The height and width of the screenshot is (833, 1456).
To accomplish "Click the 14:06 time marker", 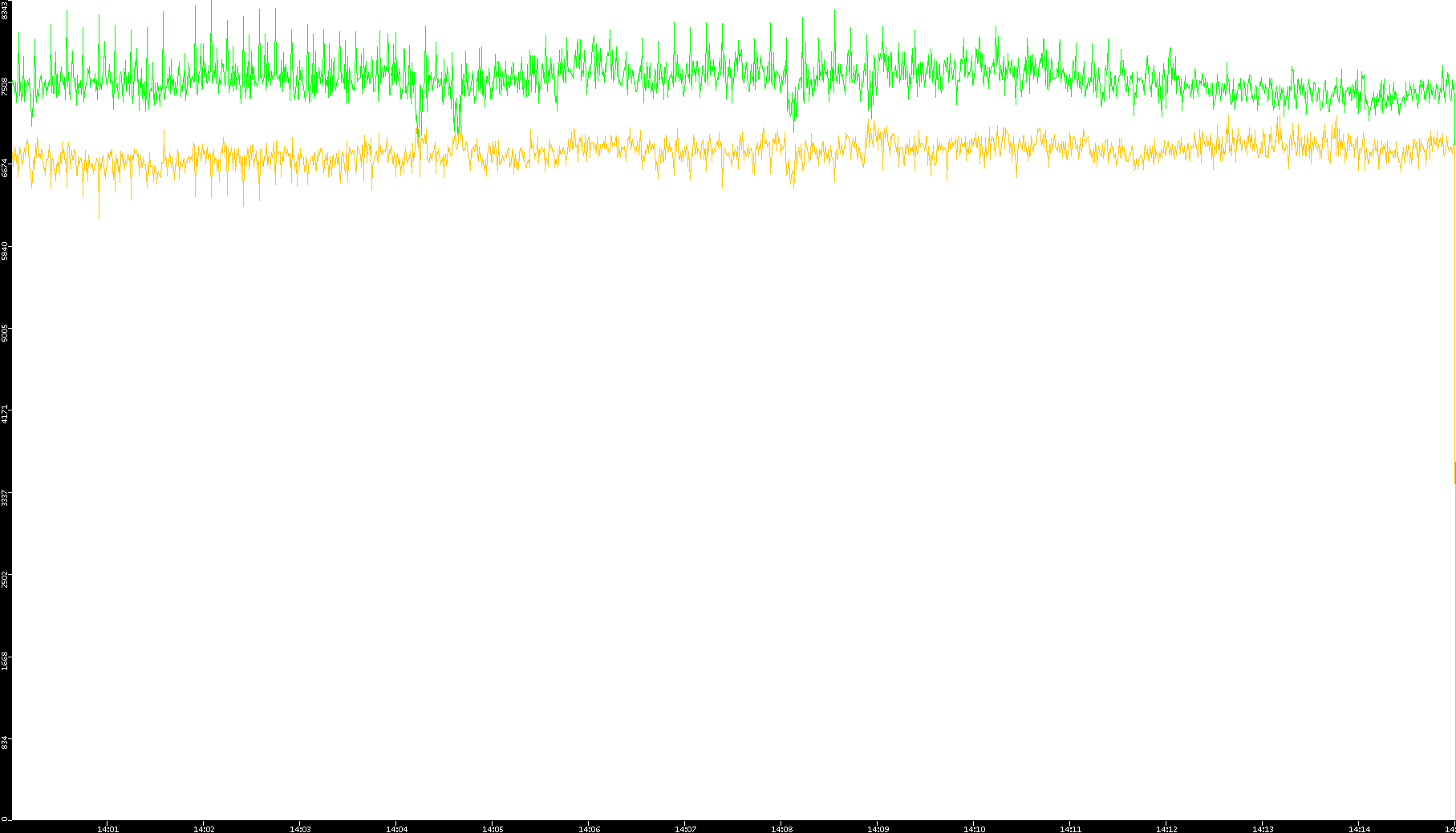I will click(589, 829).
